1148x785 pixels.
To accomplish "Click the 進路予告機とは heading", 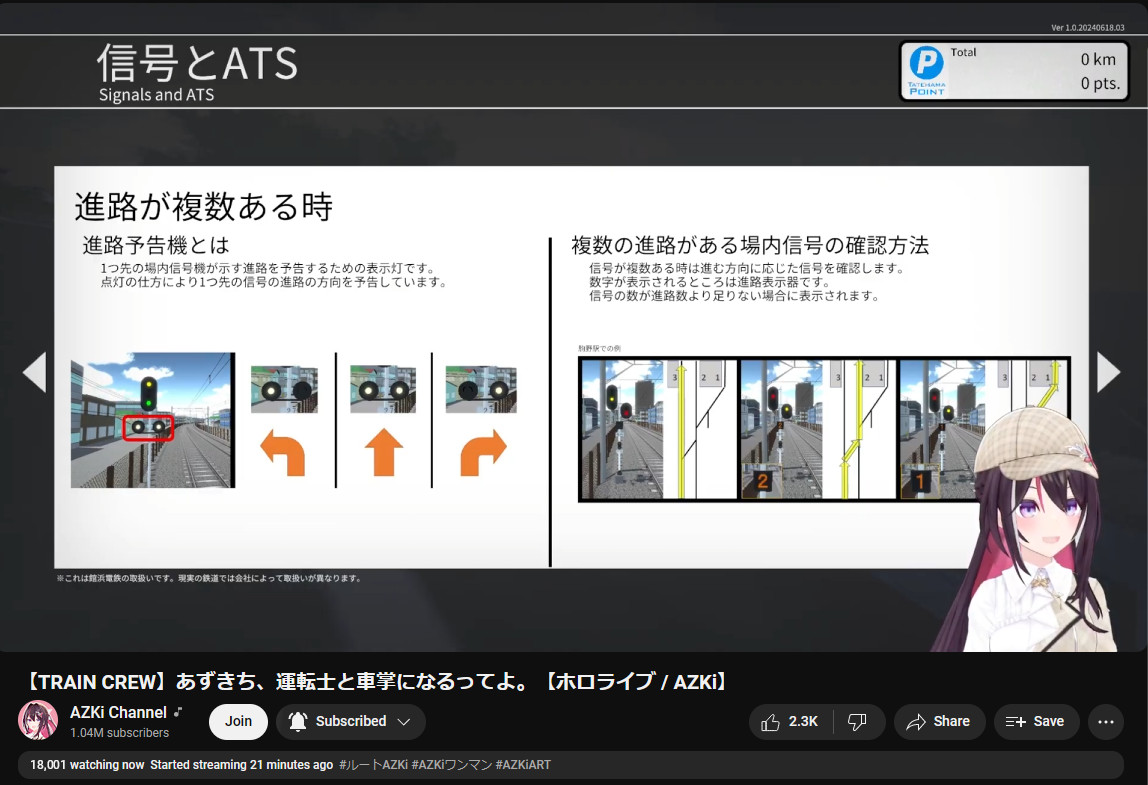I will pyautogui.click(x=156, y=245).
